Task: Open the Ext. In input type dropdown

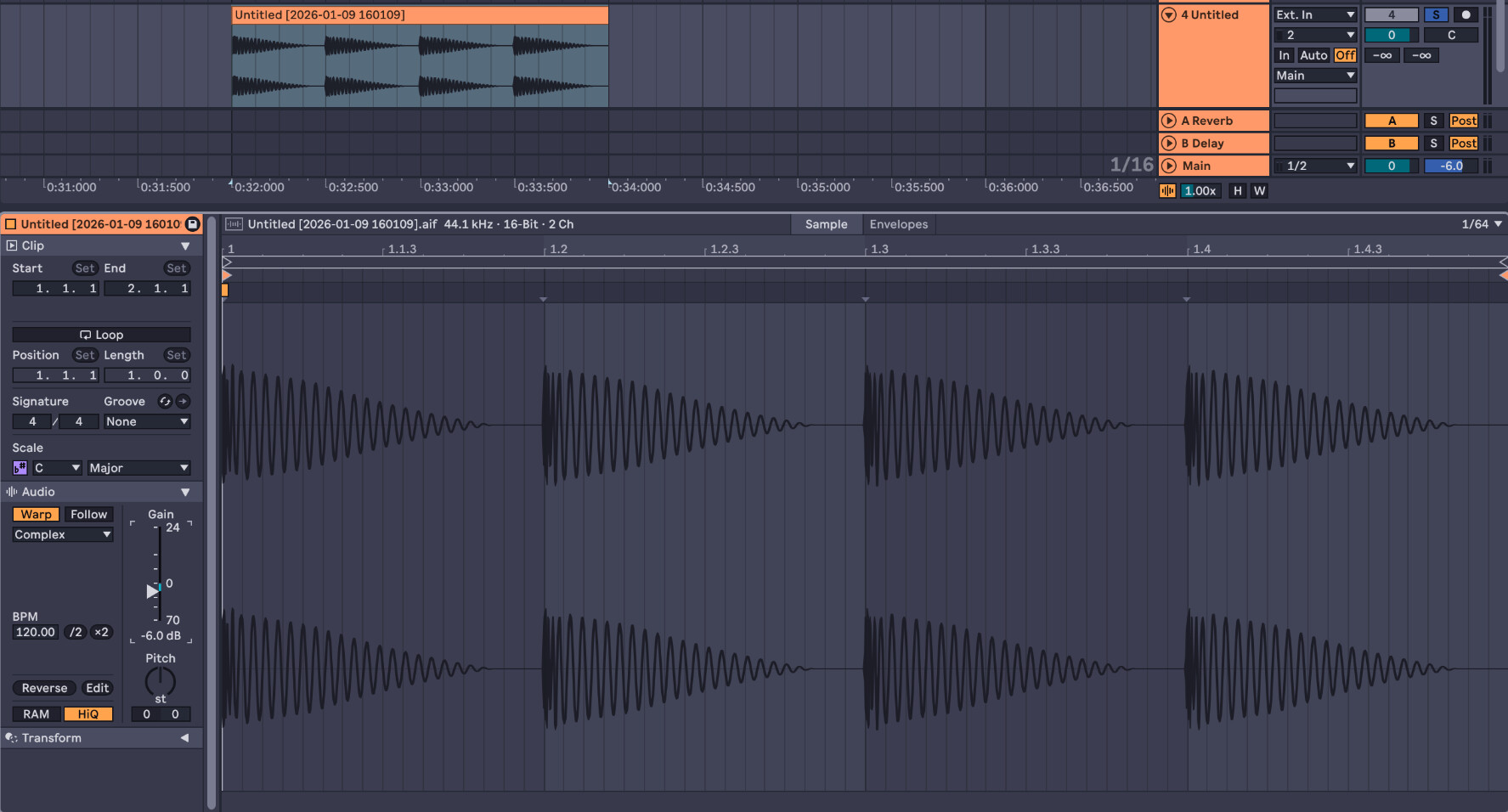Action: 1314,14
